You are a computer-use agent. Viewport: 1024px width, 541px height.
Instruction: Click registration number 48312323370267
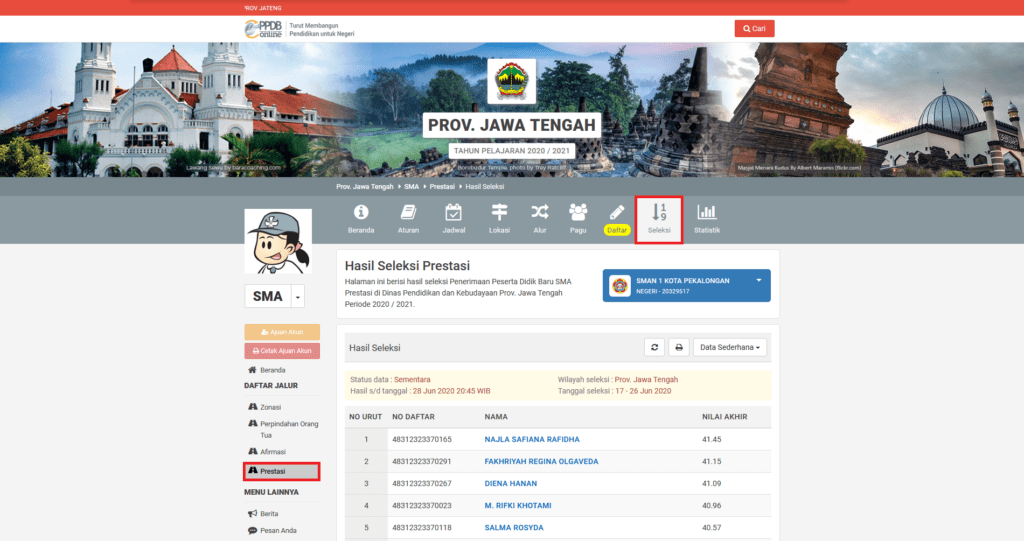422,484
